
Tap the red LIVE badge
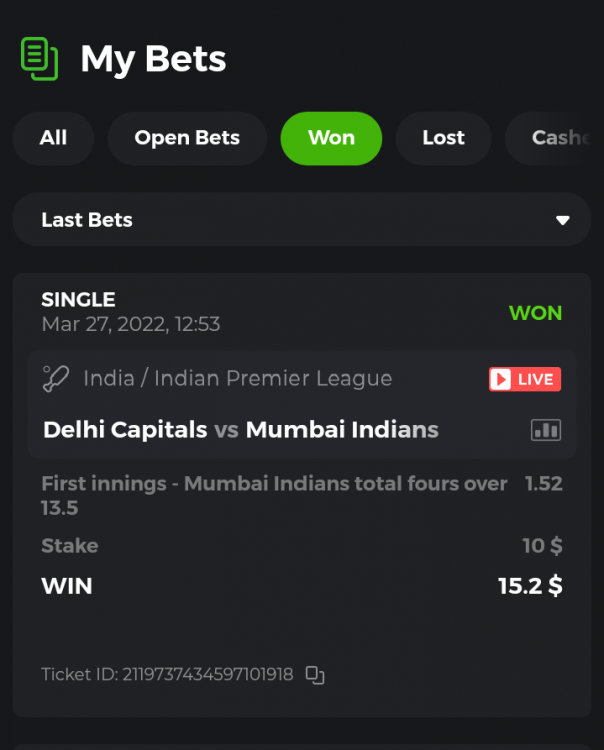point(525,379)
